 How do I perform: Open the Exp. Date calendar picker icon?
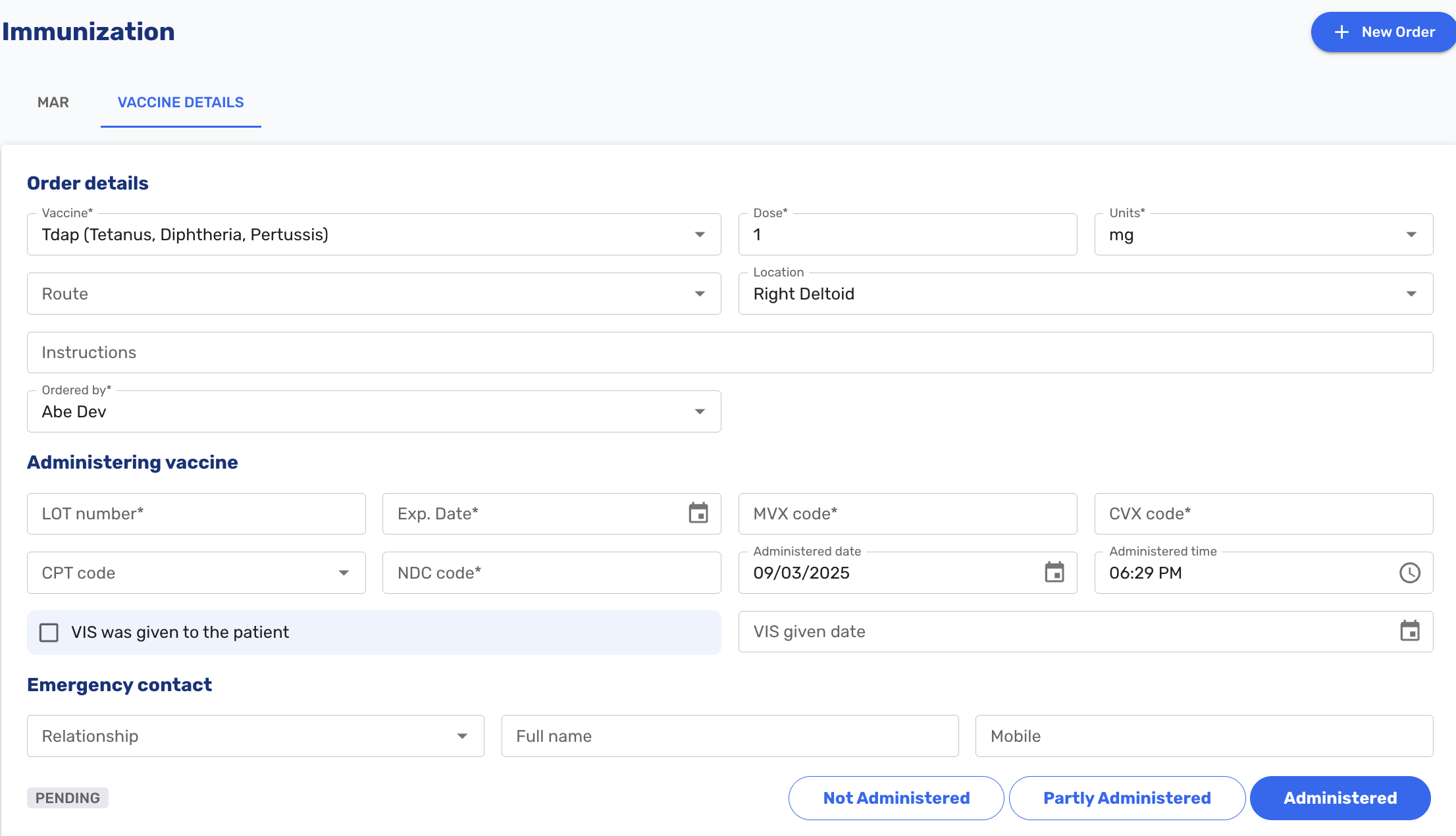coord(698,513)
